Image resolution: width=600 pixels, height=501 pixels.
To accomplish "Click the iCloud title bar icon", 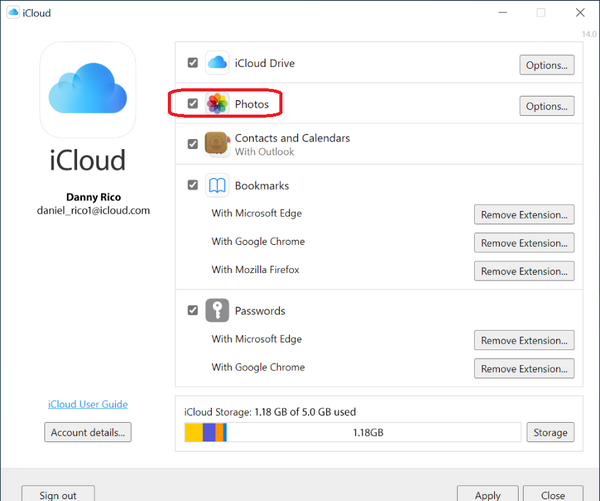I will (13, 12).
